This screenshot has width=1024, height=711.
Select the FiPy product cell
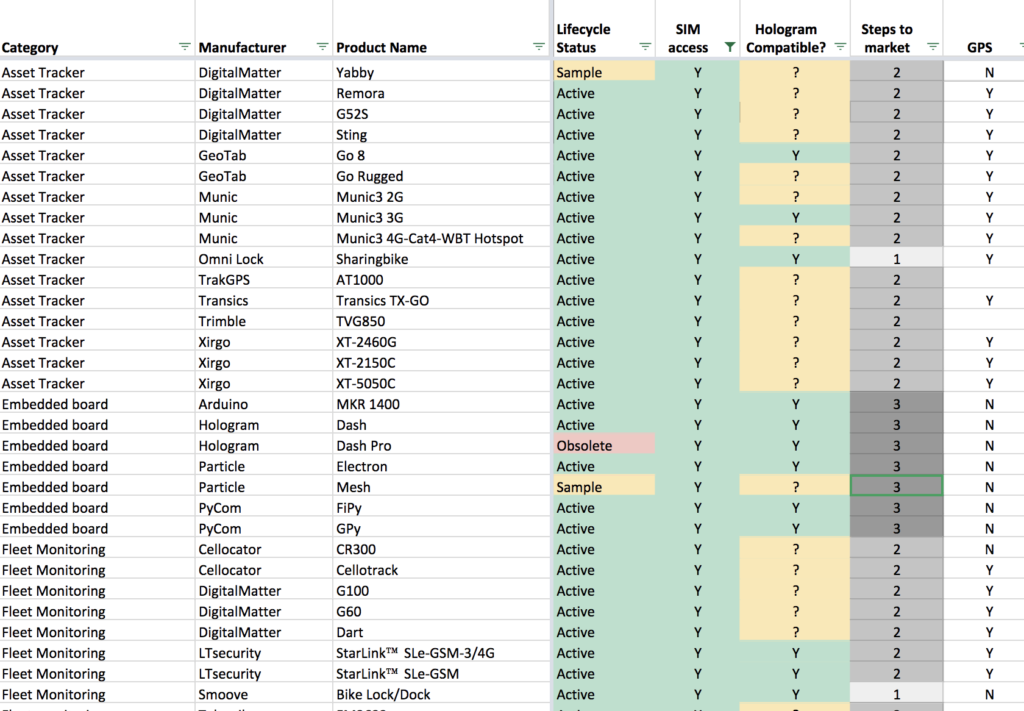click(441, 507)
